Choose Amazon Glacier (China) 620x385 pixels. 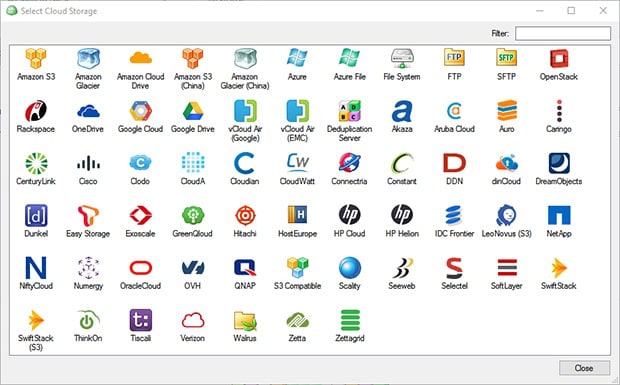[x=245, y=59]
